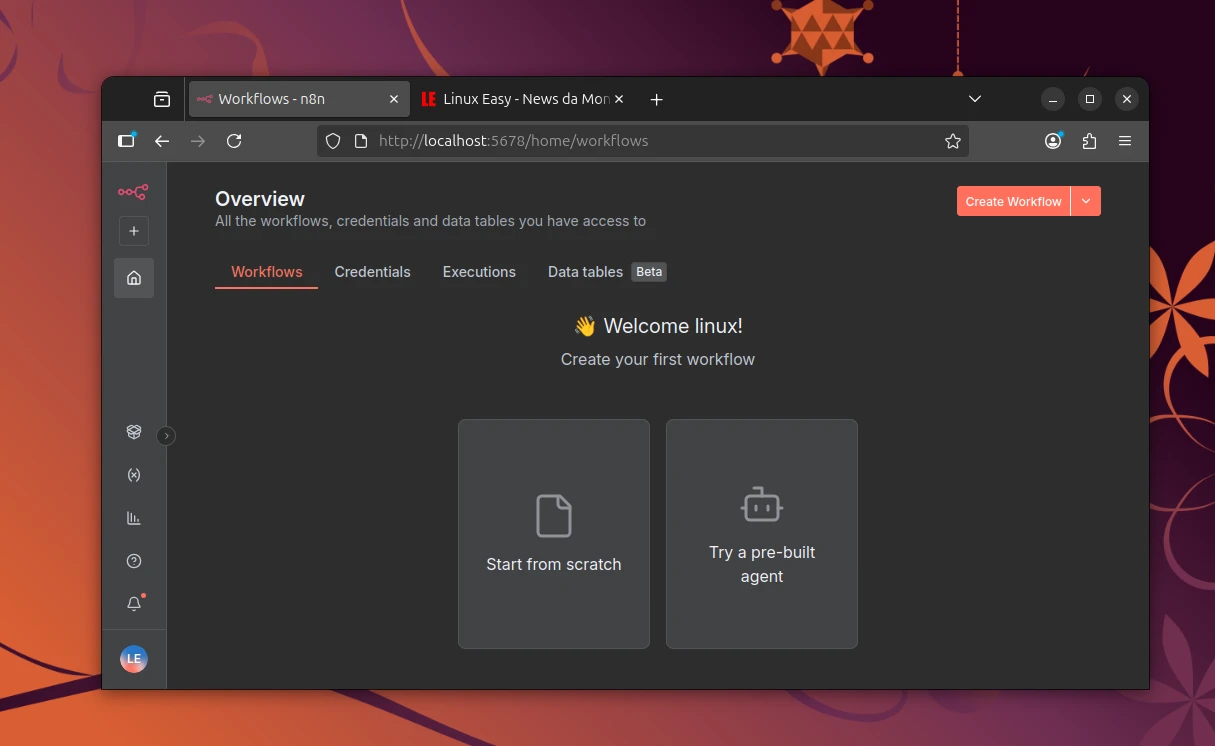This screenshot has width=1215, height=746.
Task: Click the tracking protection shield icon
Action: (333, 141)
